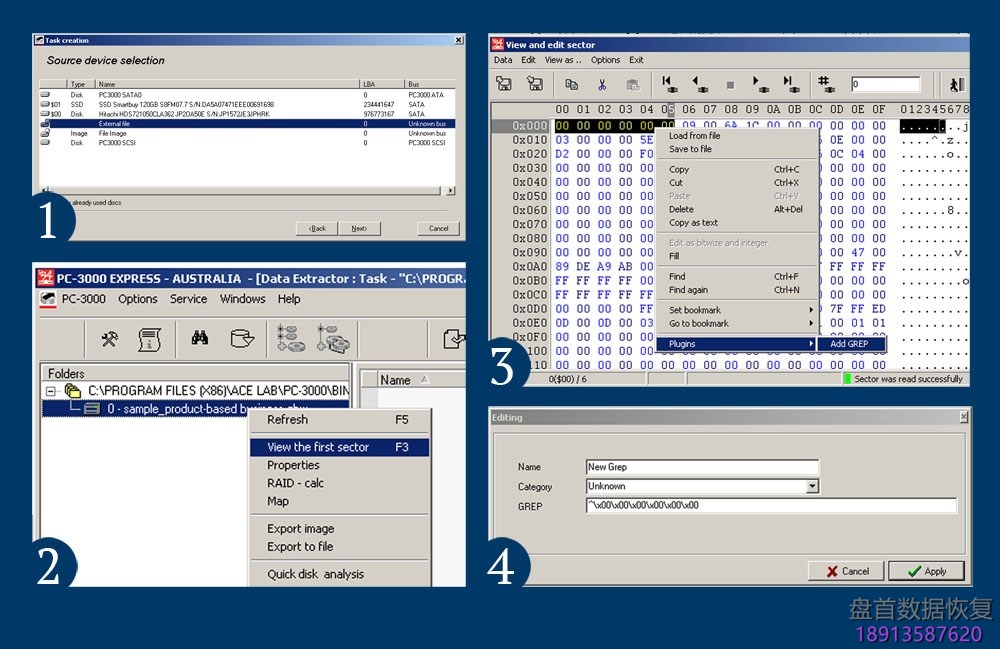Viewport: 1000px width, 649px height.
Task: Click the binoculars search icon
Action: point(200,339)
